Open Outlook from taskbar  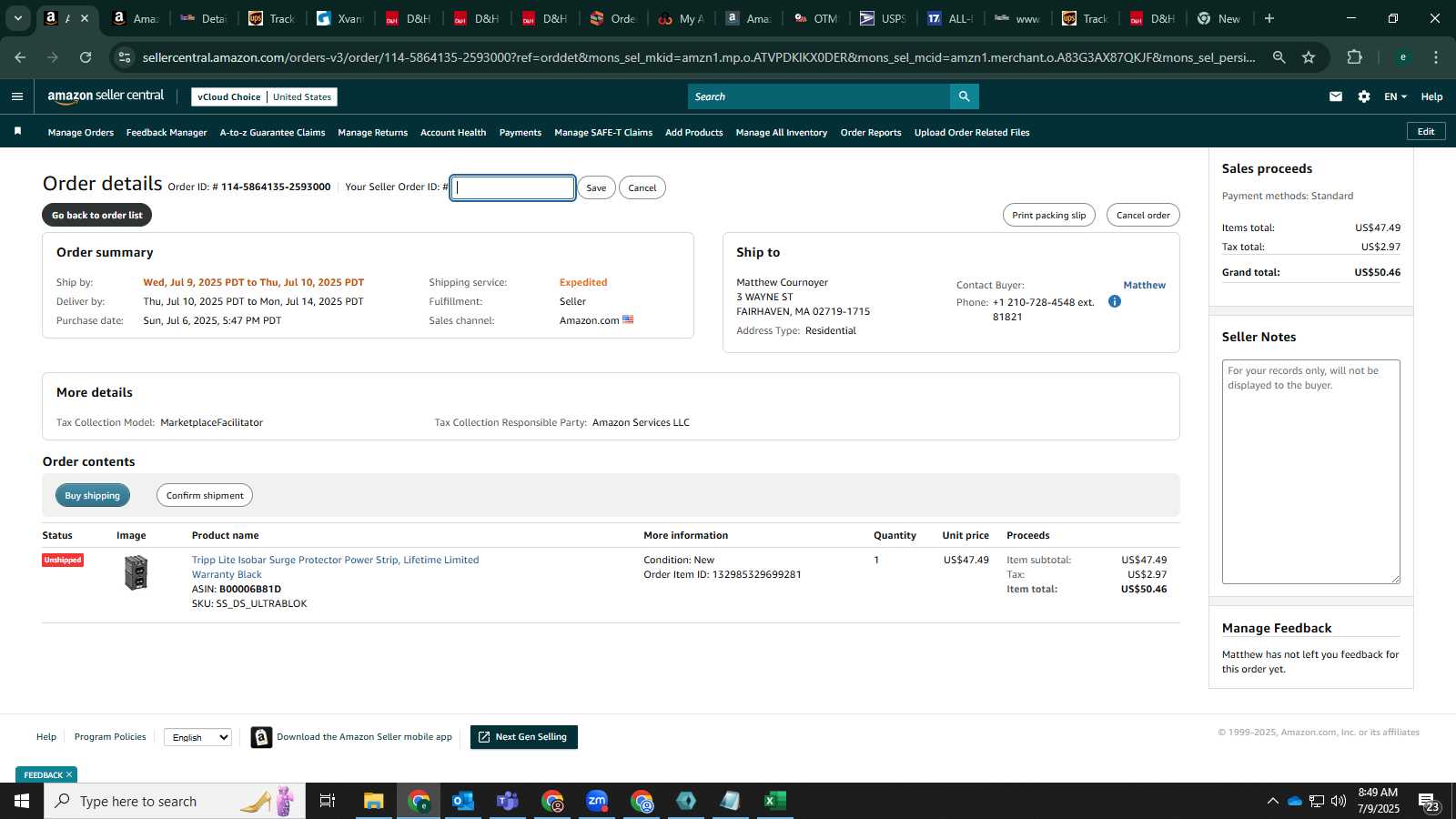[463, 801]
